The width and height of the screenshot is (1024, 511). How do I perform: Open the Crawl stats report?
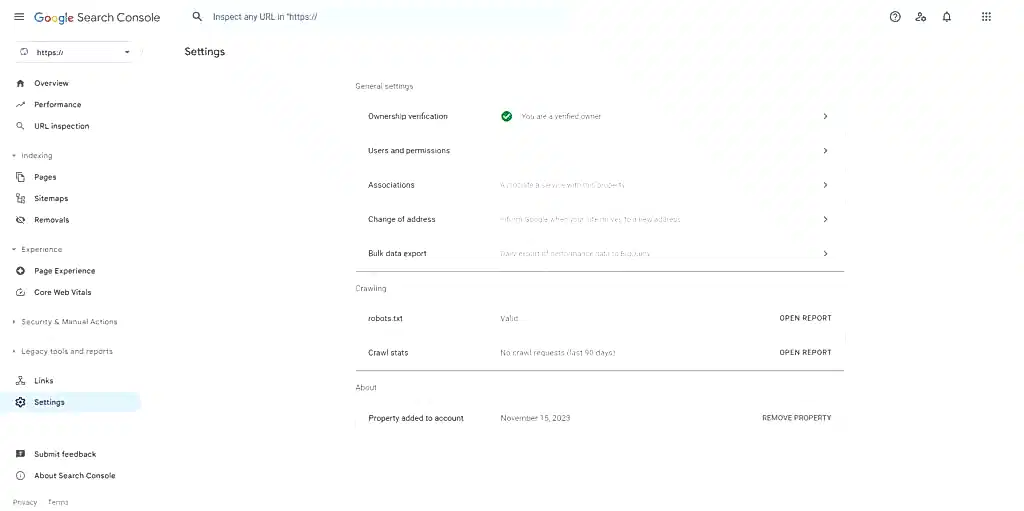click(805, 353)
